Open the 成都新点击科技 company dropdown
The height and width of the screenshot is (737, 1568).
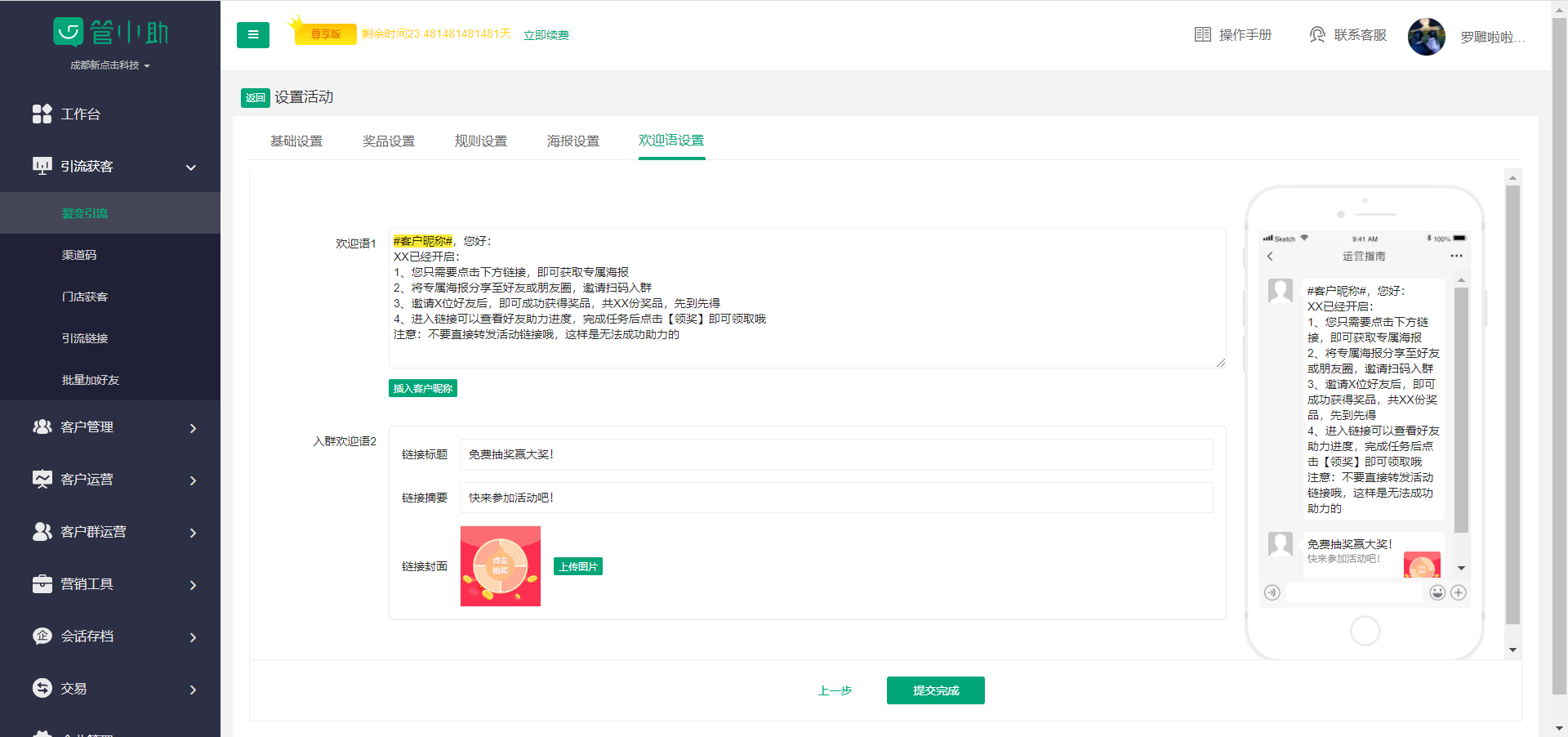[x=109, y=65]
